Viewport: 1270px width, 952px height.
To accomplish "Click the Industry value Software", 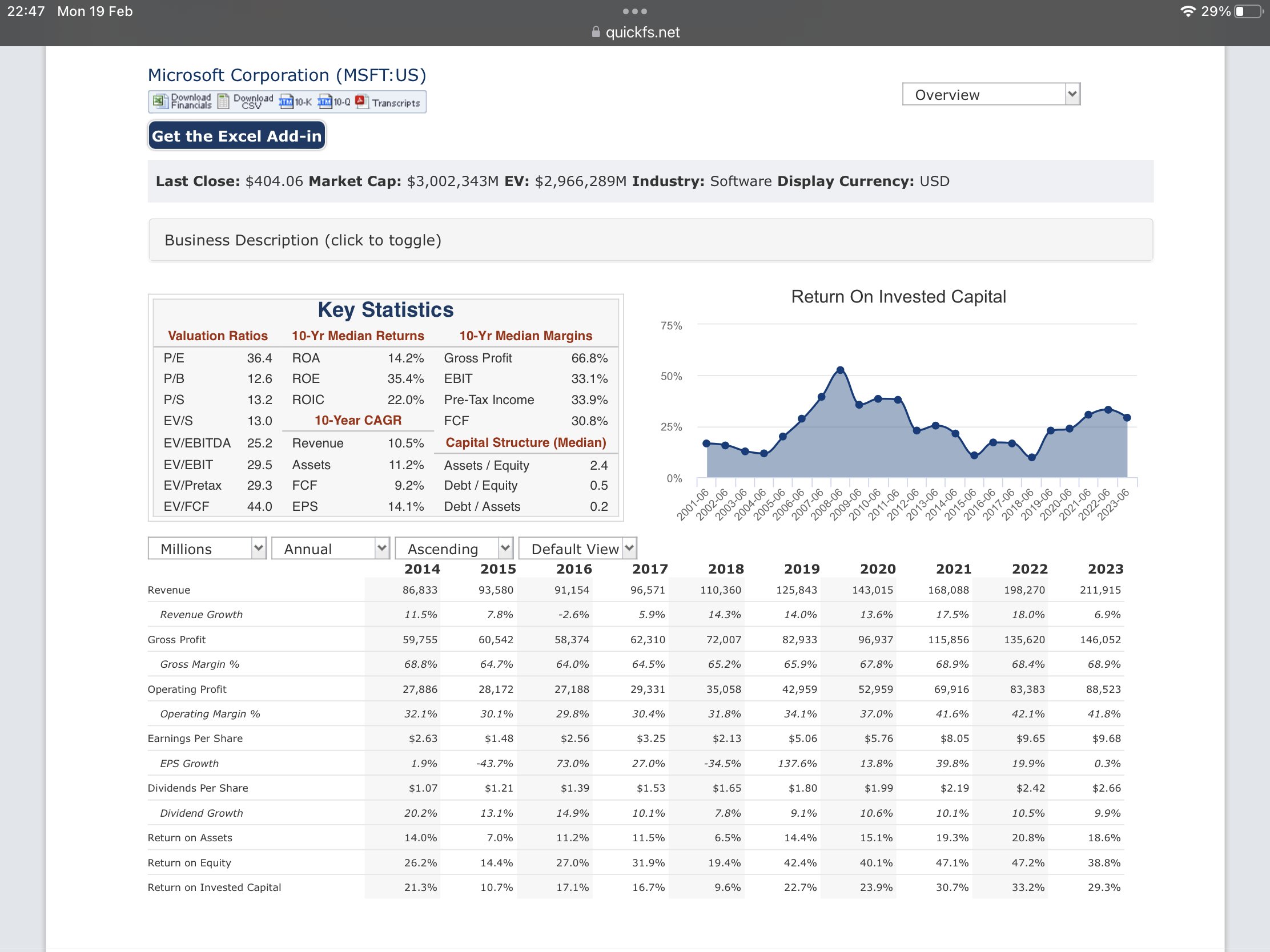I will coord(741,181).
